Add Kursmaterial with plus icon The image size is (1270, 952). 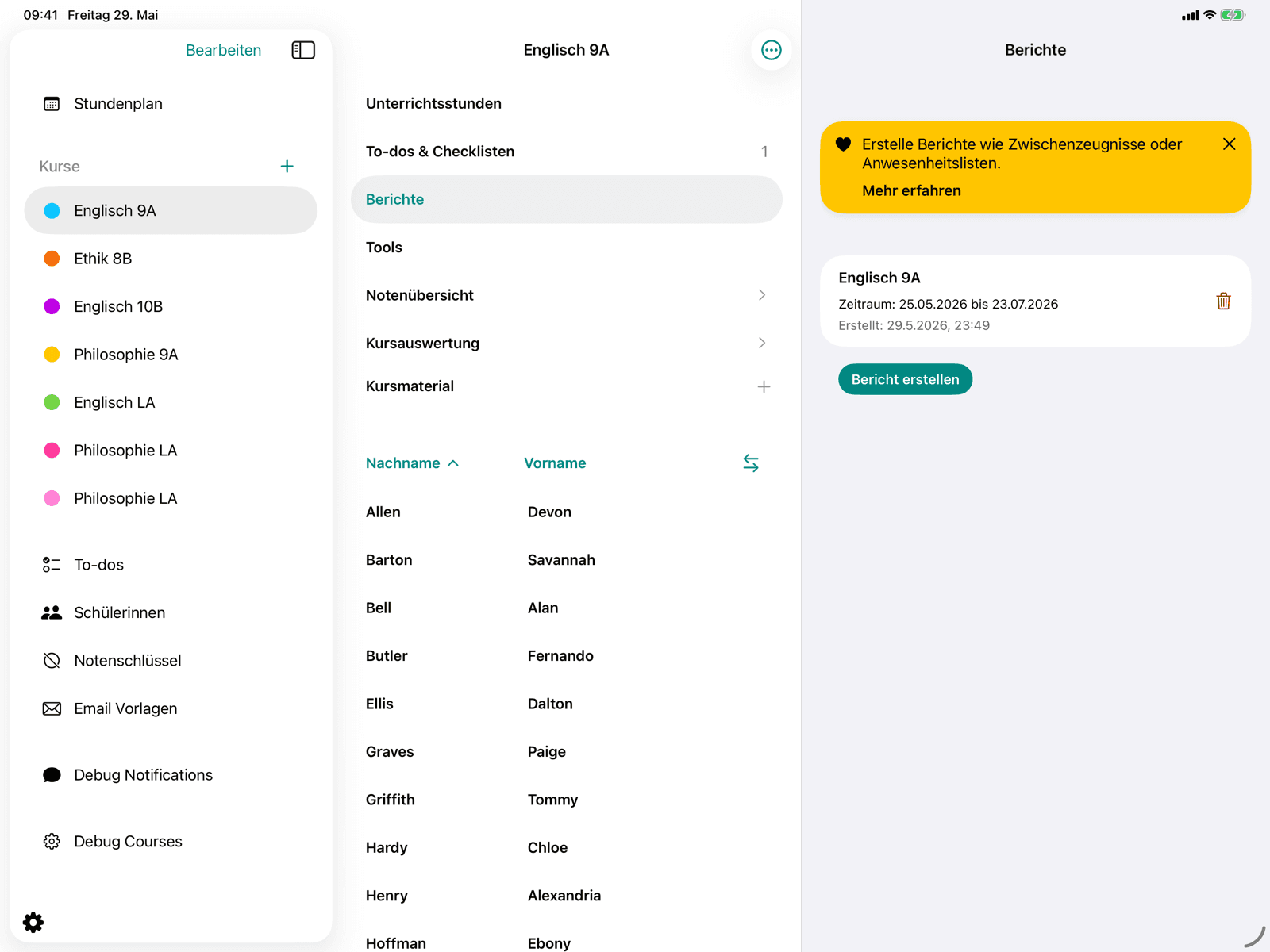(764, 387)
